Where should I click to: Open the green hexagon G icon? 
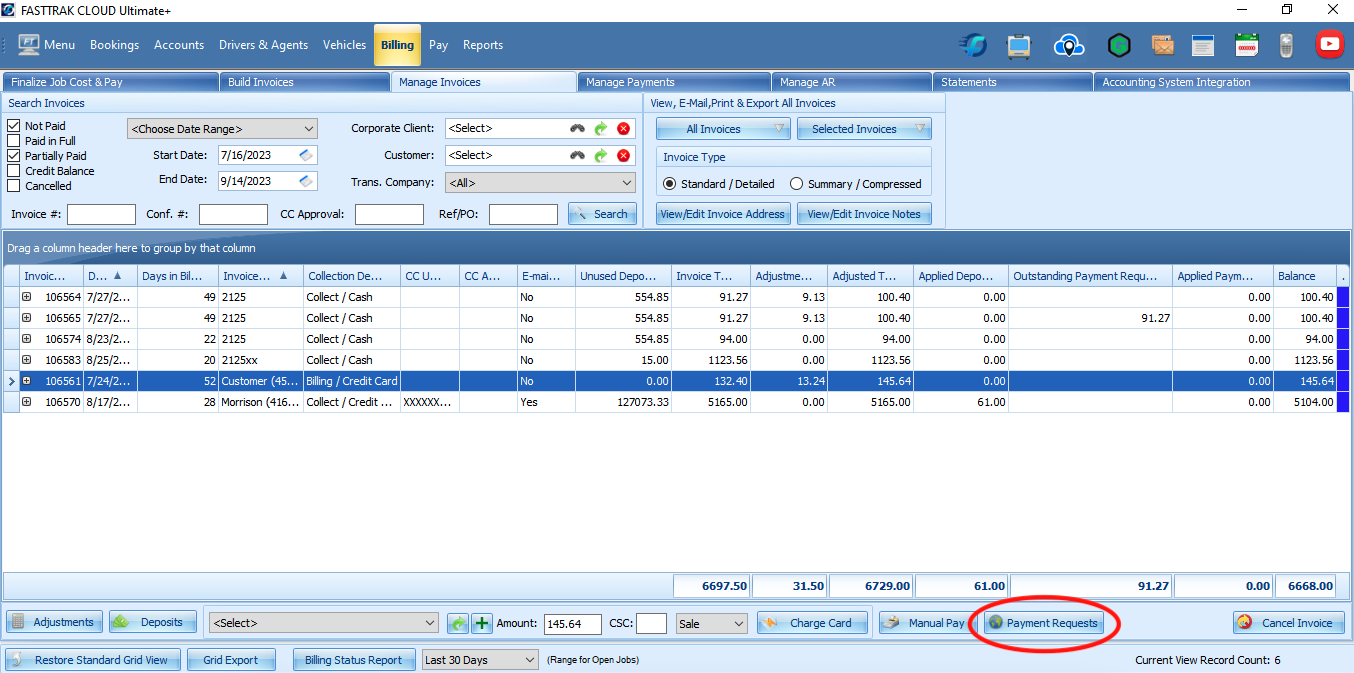pyautogui.click(x=1119, y=45)
